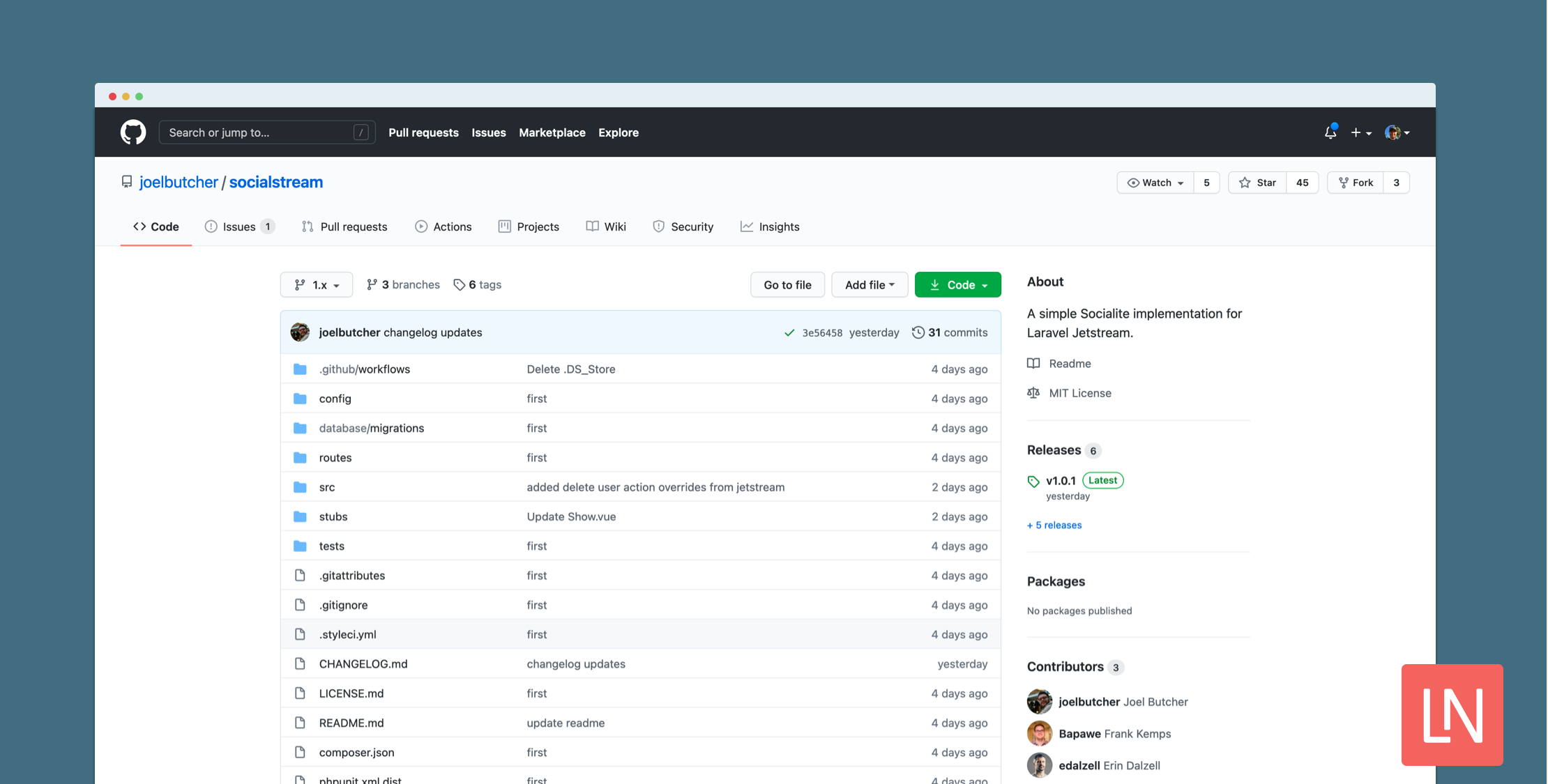Open the Security tab
This screenshot has width=1548, height=784.
click(683, 226)
